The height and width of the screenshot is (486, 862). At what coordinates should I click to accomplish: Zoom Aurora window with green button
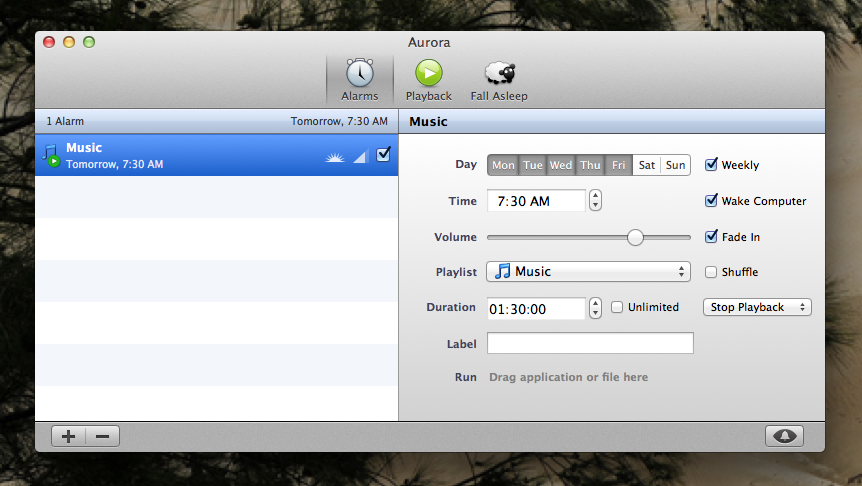[89, 42]
